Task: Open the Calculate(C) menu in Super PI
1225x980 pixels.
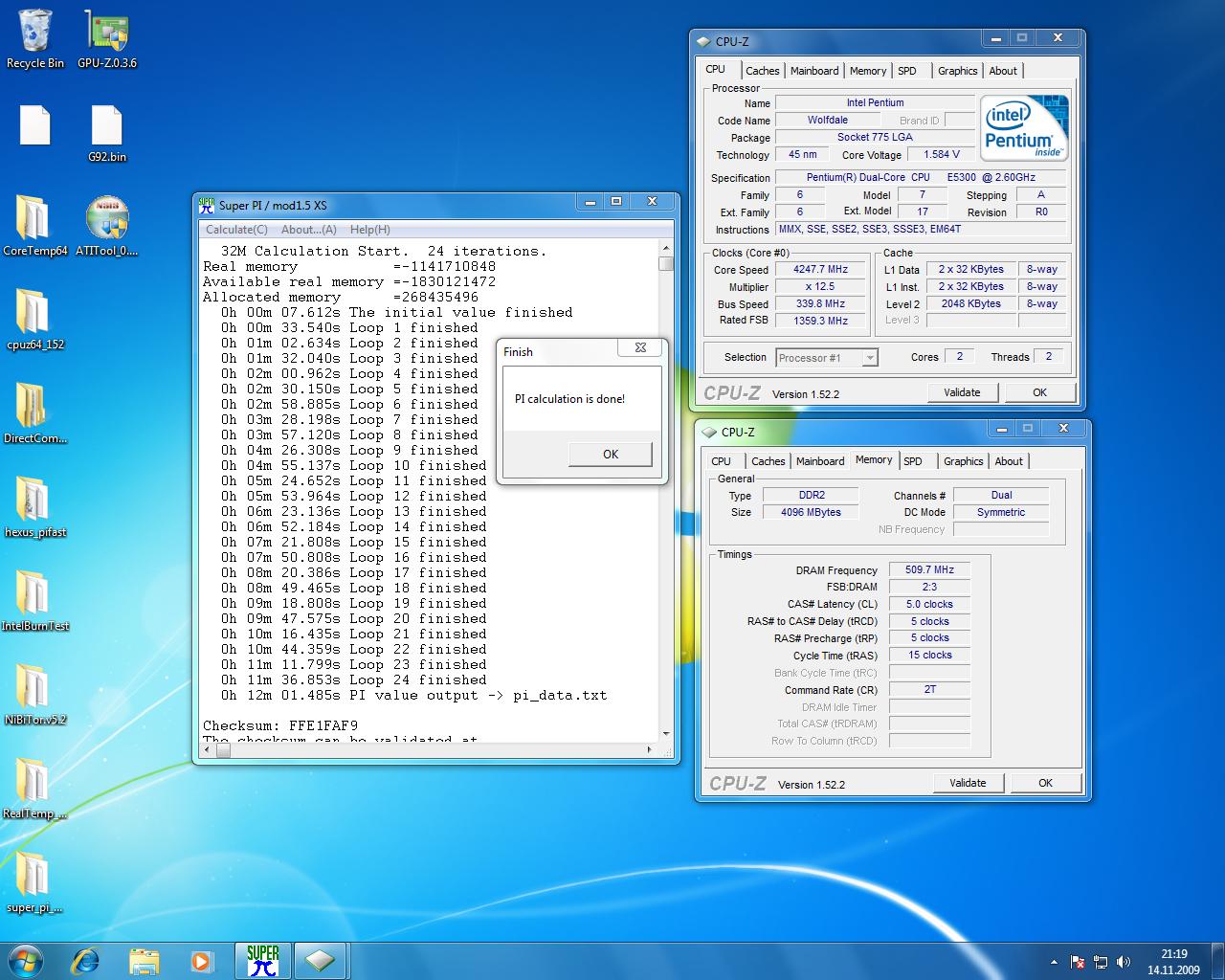Action: 236,230
